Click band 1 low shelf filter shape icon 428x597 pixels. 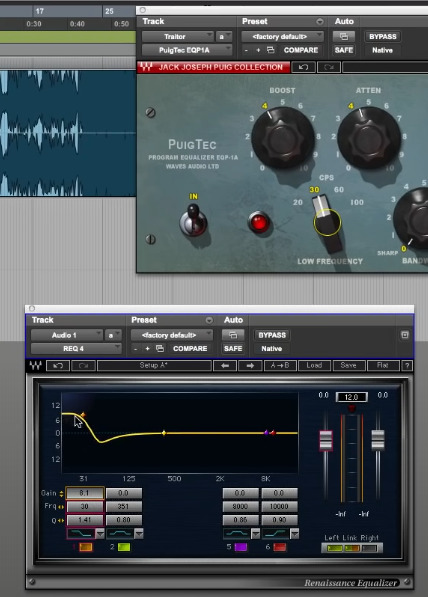[x=81, y=534]
